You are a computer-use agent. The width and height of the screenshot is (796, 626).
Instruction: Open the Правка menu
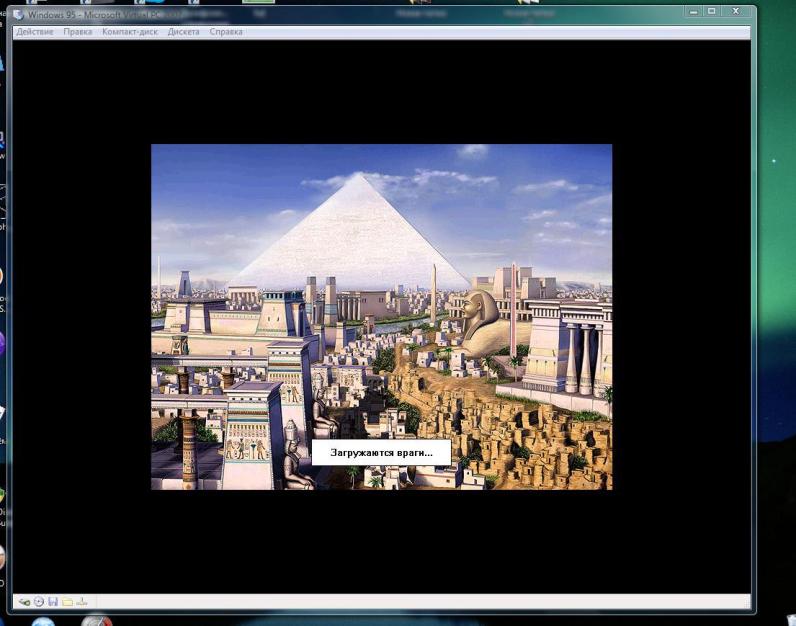(x=78, y=31)
